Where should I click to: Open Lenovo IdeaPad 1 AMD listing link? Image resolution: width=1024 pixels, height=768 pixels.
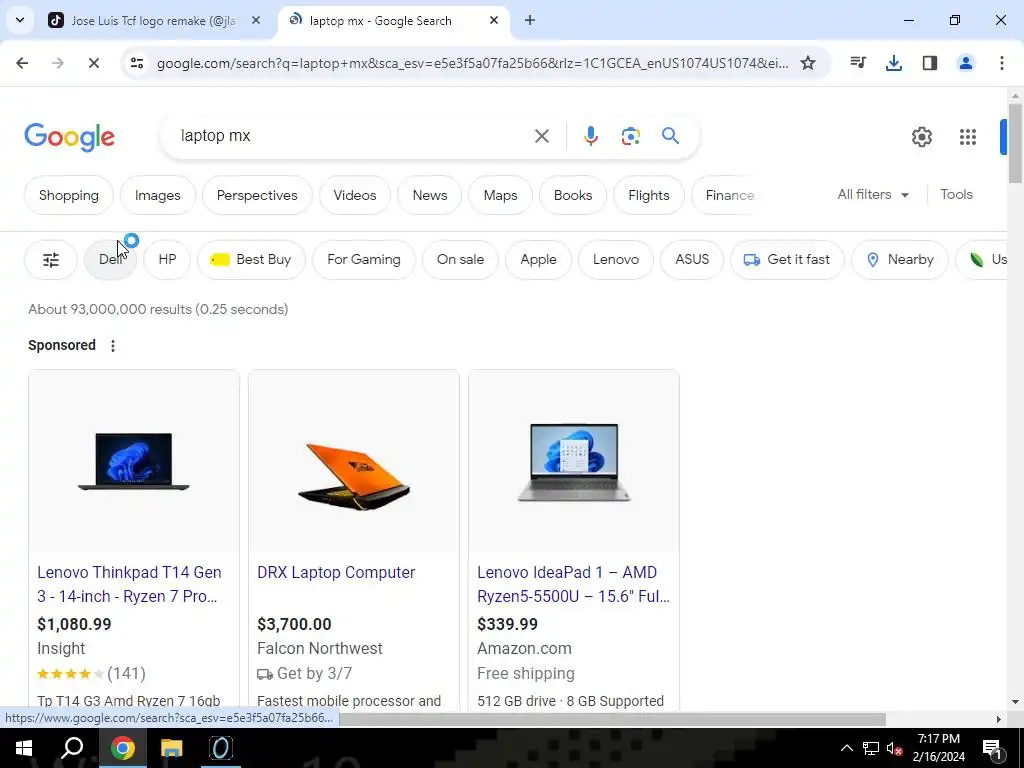pyautogui.click(x=573, y=584)
